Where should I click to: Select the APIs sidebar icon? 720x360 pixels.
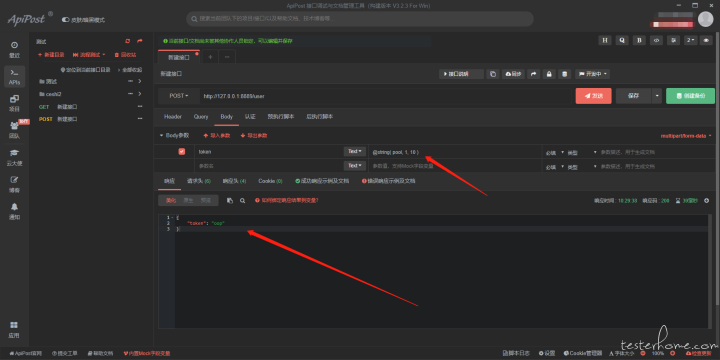(14, 77)
